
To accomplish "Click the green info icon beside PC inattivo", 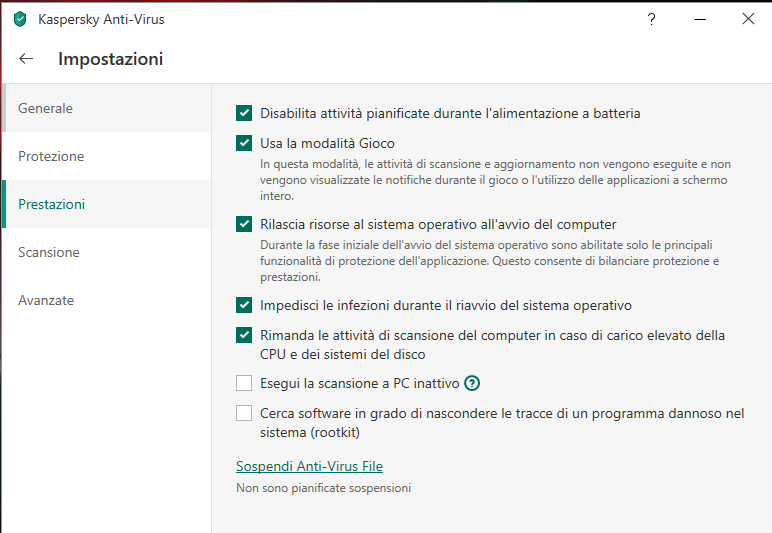I will tap(473, 383).
